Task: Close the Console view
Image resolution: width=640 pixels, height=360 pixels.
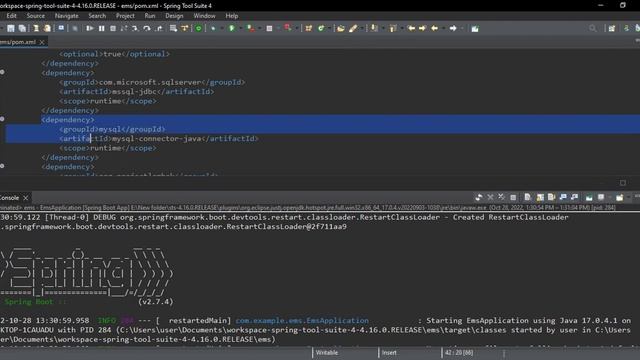Action: pyautogui.click(x=26, y=198)
